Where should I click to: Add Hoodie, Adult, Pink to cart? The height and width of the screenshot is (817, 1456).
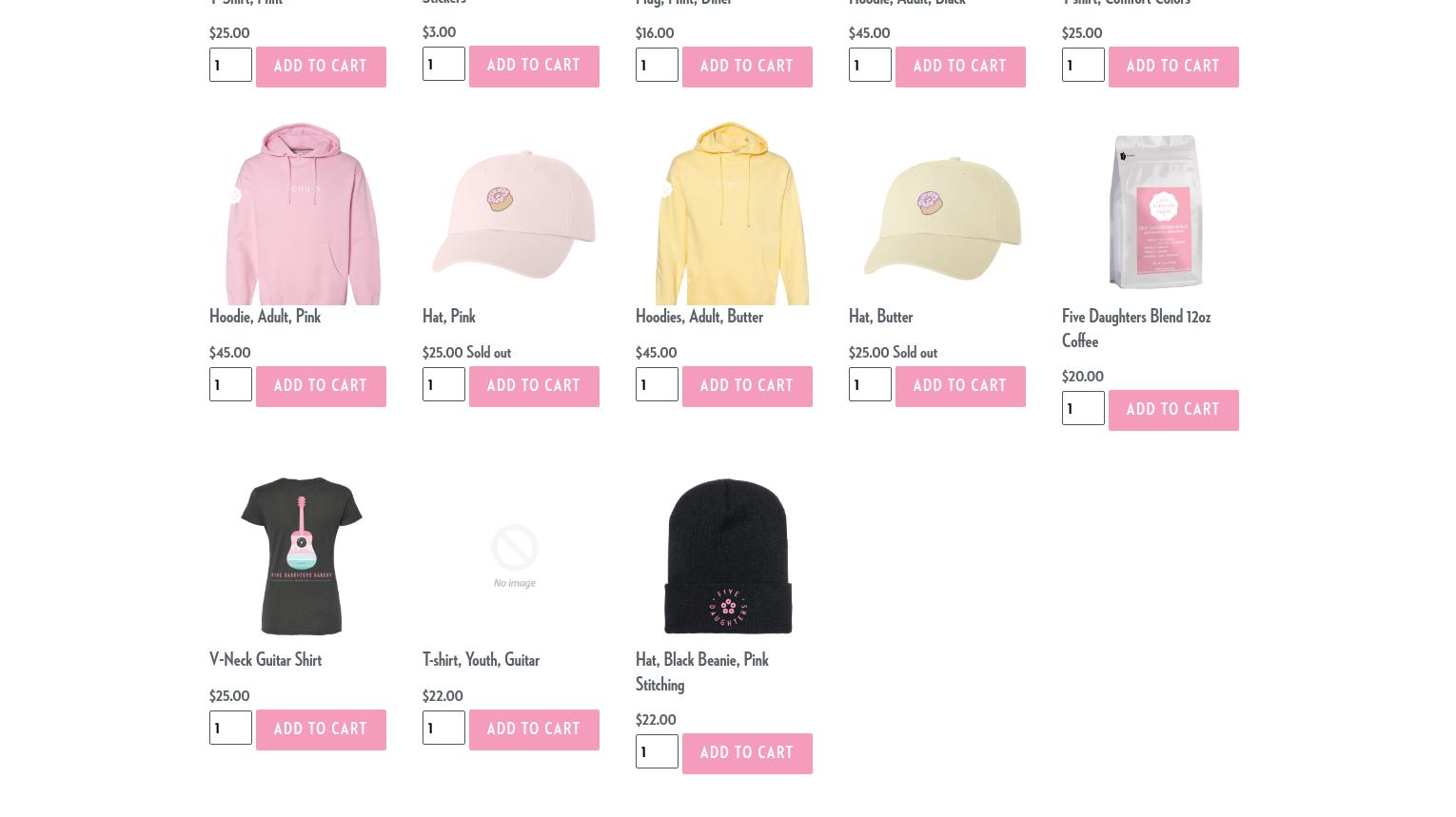[321, 386]
